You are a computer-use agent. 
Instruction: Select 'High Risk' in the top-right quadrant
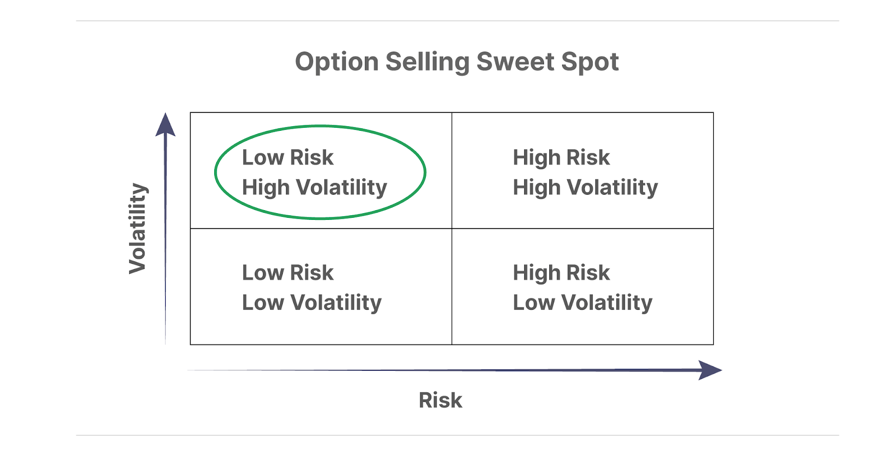point(561,157)
